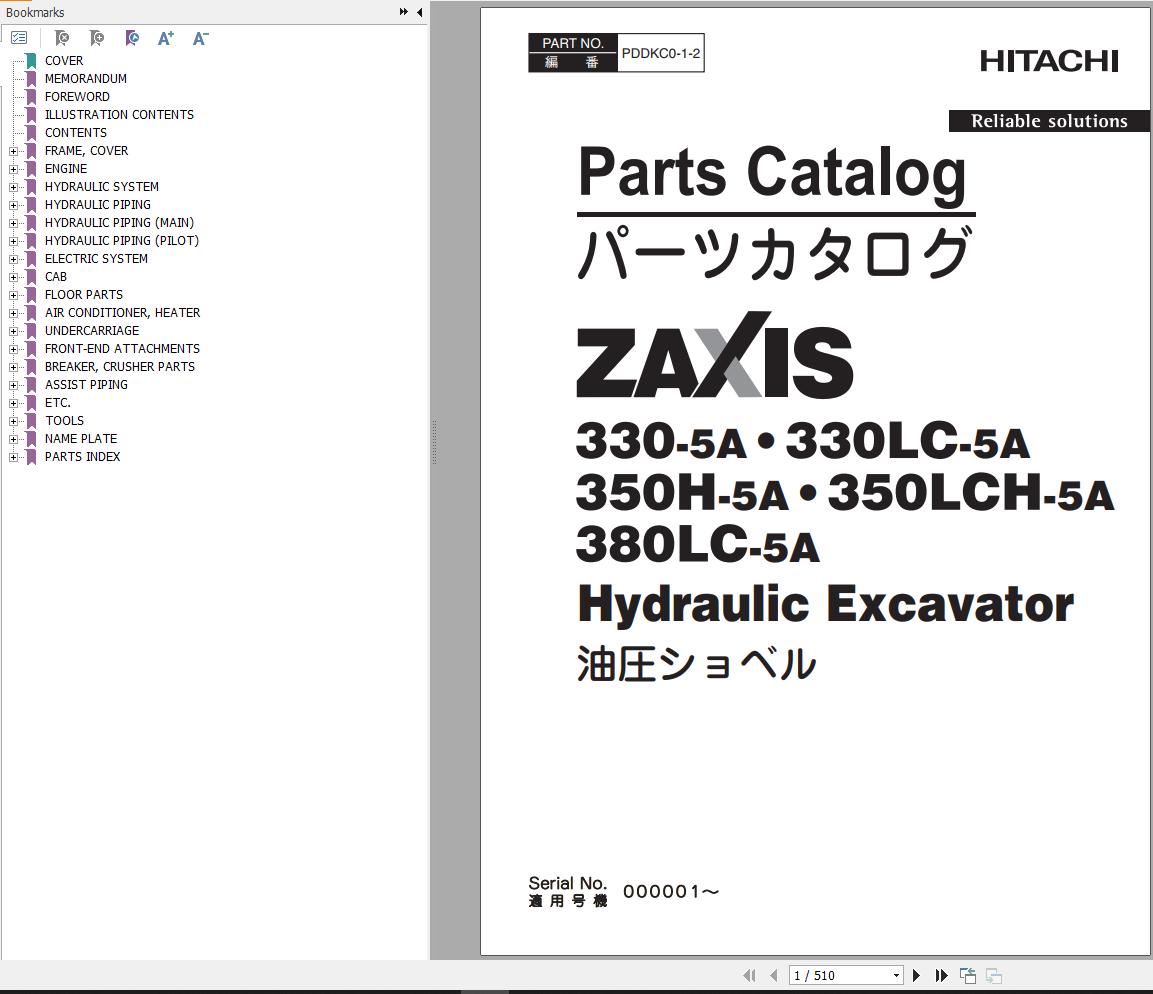This screenshot has width=1153, height=994.
Task: Go to the first page
Action: coord(749,975)
